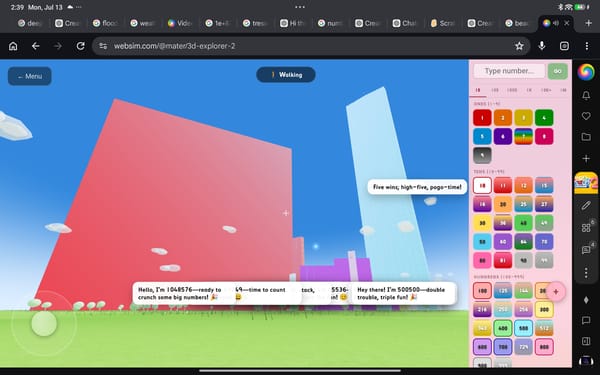Reload the current page
Viewport: 600px width, 375px height.
pyautogui.click(x=80, y=46)
